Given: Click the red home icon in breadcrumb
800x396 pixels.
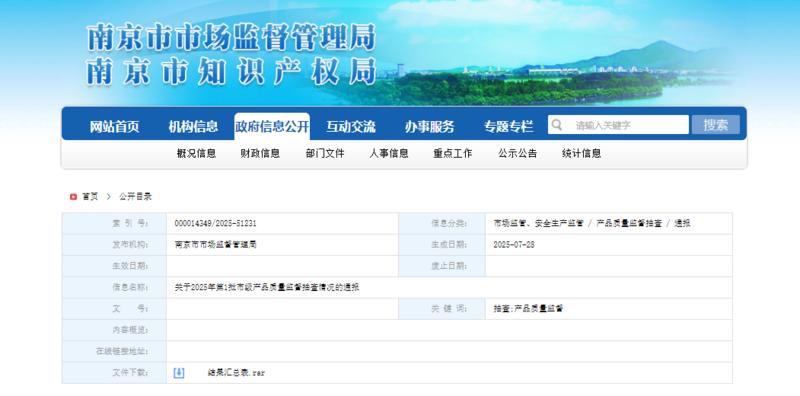Looking at the screenshot, I should click(73, 196).
